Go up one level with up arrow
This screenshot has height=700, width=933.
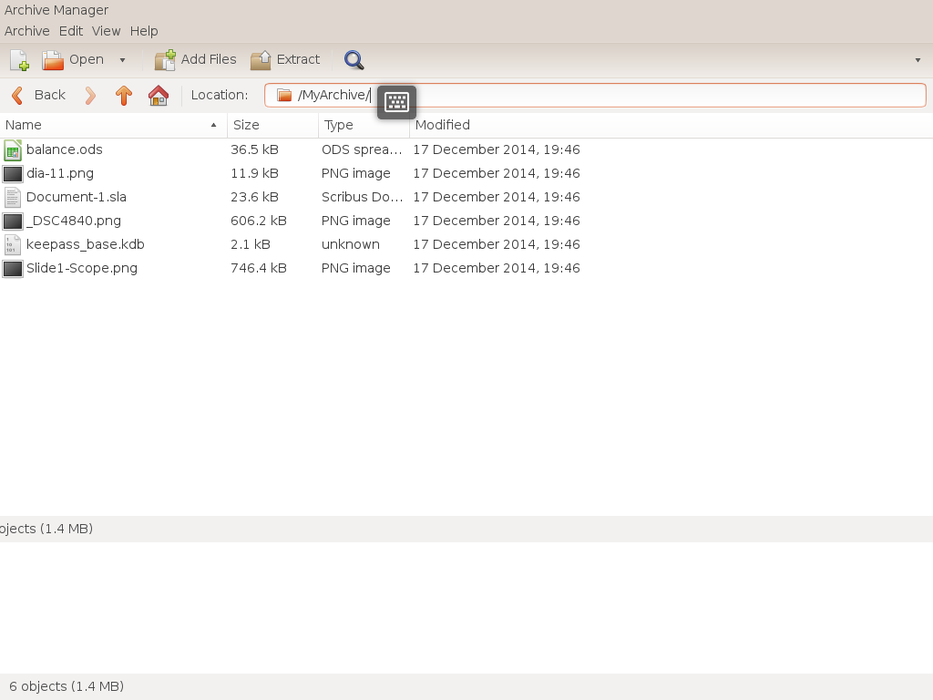click(x=124, y=95)
